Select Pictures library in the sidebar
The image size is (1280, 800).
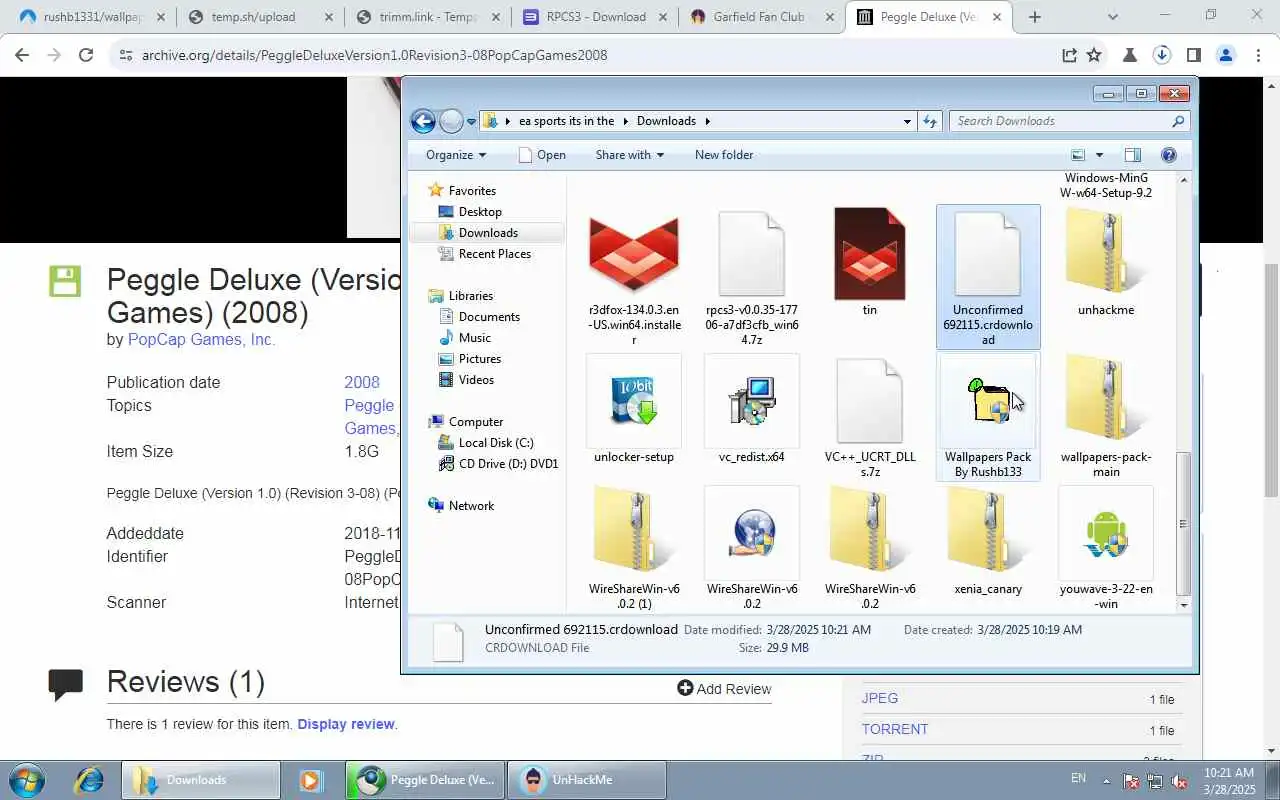[480, 358]
